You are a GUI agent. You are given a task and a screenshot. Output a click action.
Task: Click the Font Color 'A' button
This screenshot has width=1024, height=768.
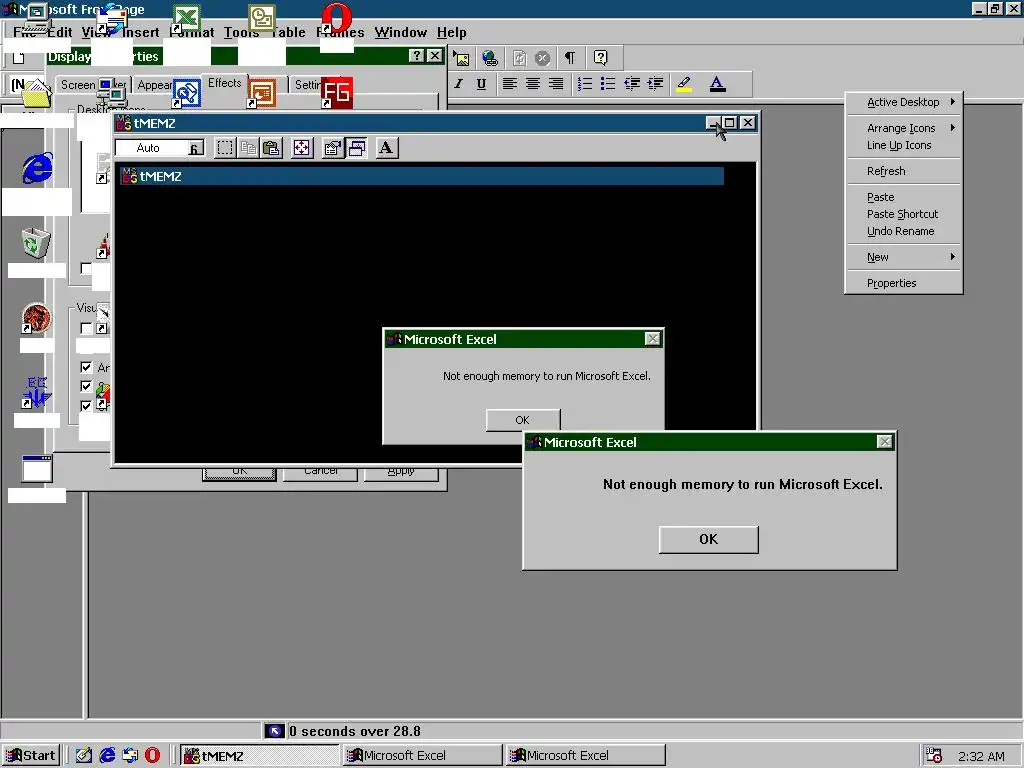point(717,84)
